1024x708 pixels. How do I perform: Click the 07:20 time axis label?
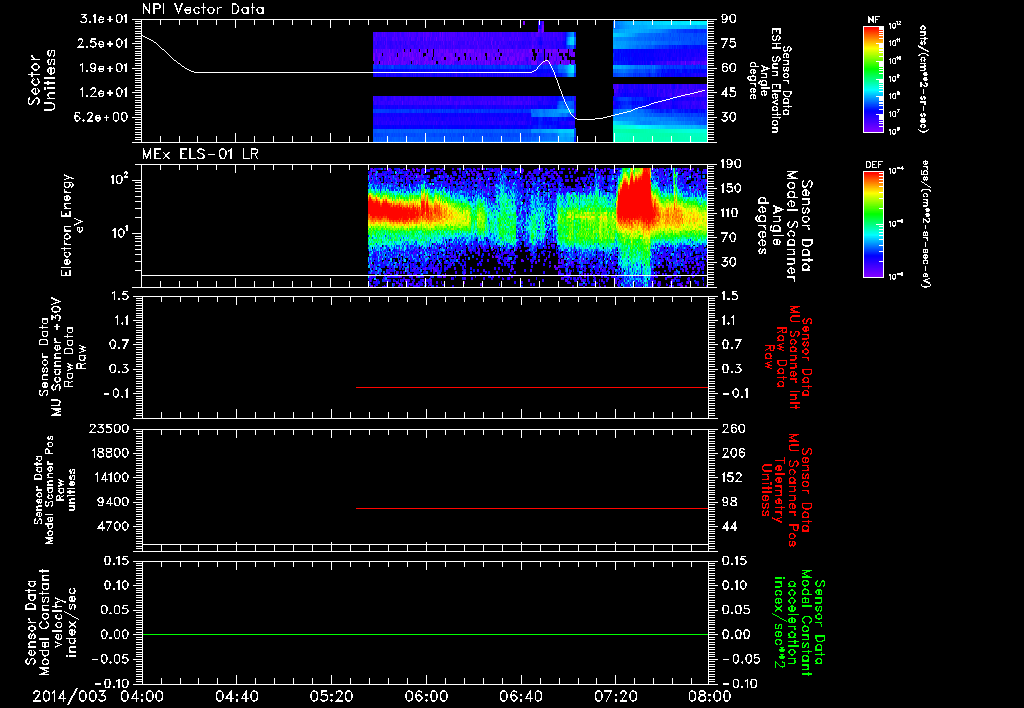[x=615, y=696]
